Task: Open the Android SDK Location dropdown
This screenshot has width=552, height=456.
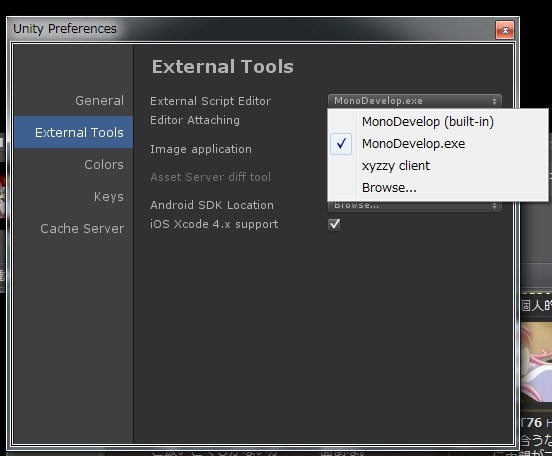Action: (x=415, y=206)
